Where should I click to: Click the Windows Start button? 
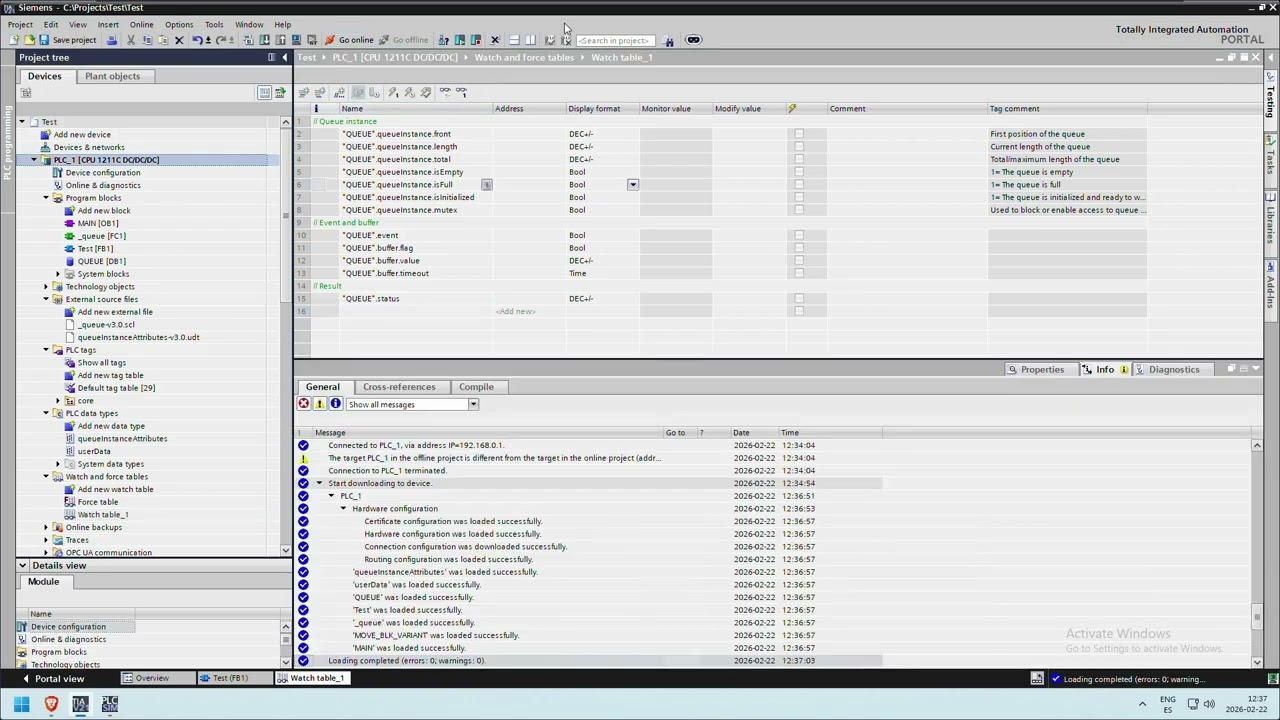click(x=21, y=704)
